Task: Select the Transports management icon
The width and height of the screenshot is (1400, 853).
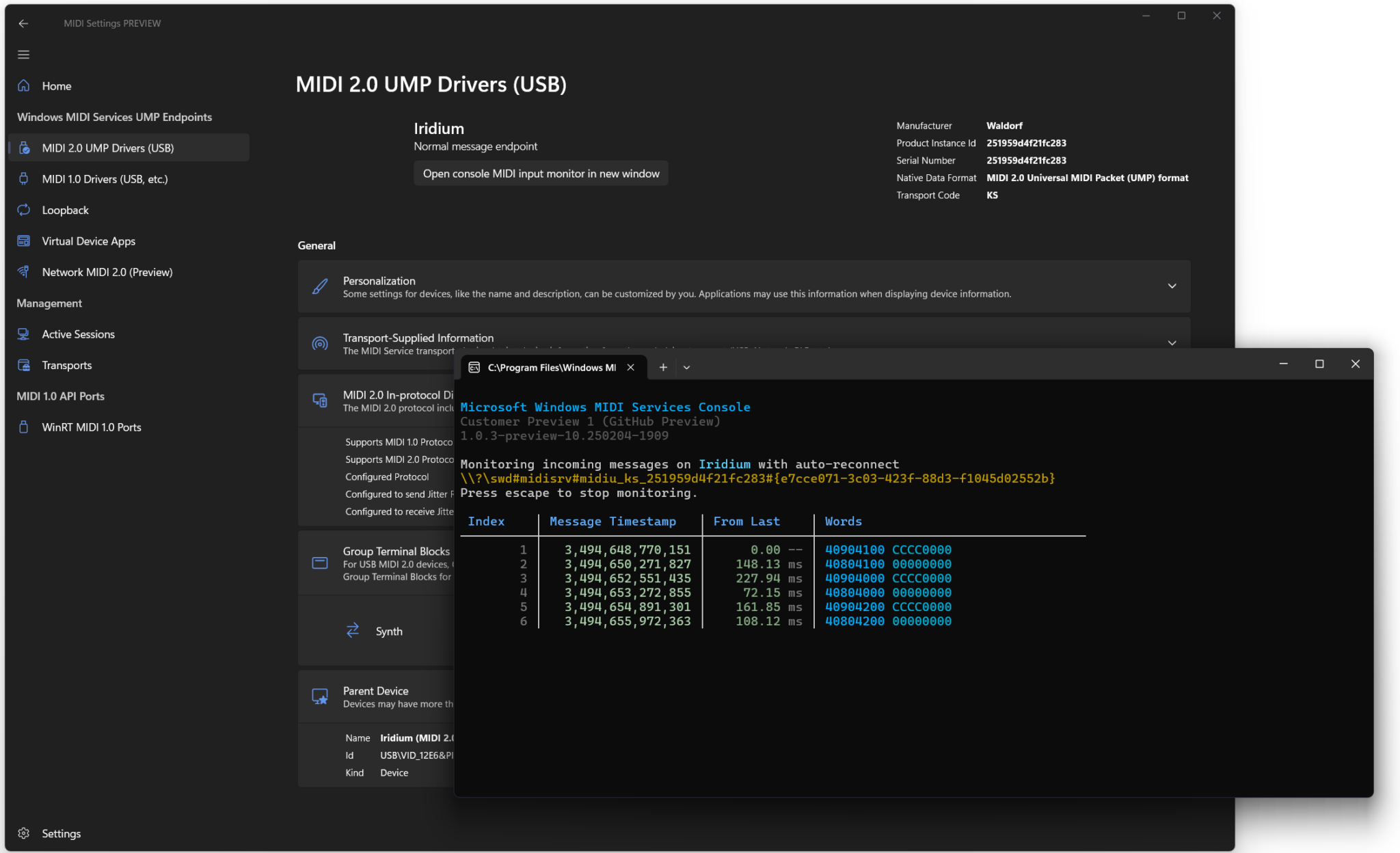Action: 24,365
